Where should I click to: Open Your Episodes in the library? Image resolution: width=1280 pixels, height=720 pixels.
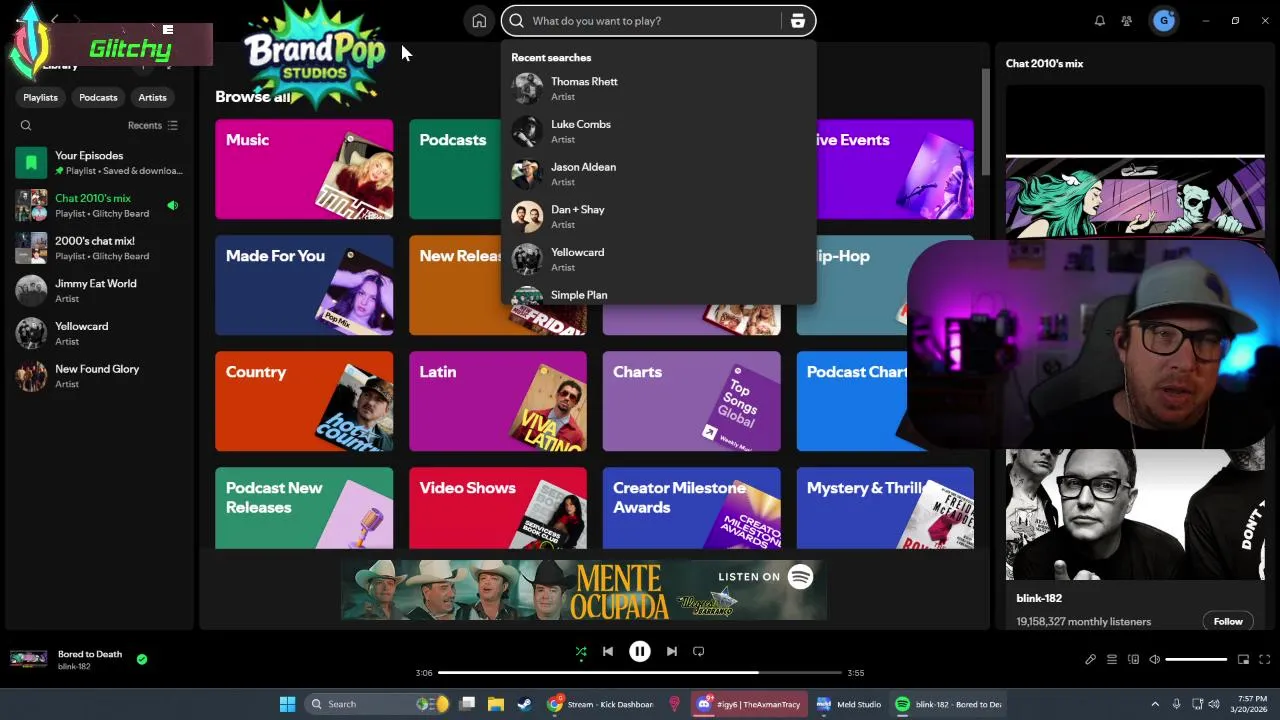click(99, 163)
